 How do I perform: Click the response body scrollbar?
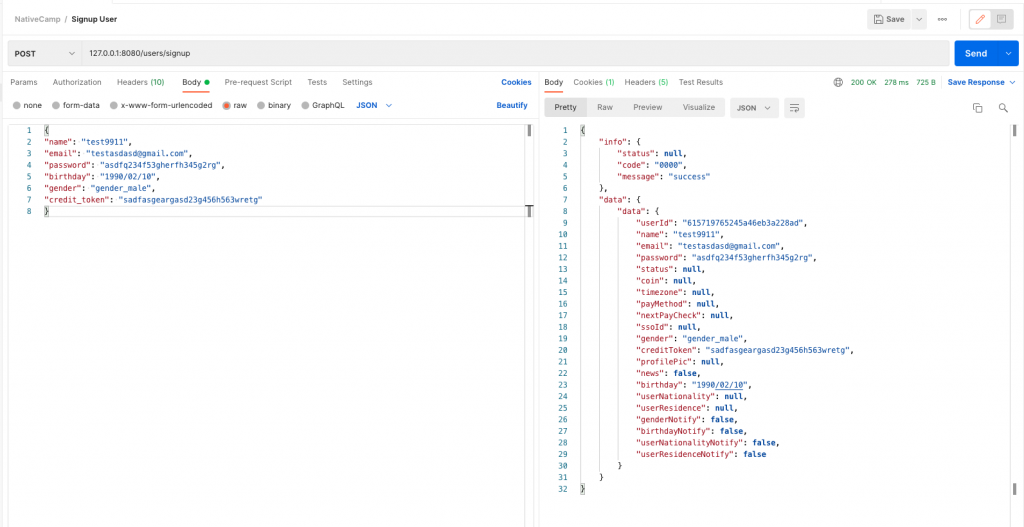click(1015, 131)
